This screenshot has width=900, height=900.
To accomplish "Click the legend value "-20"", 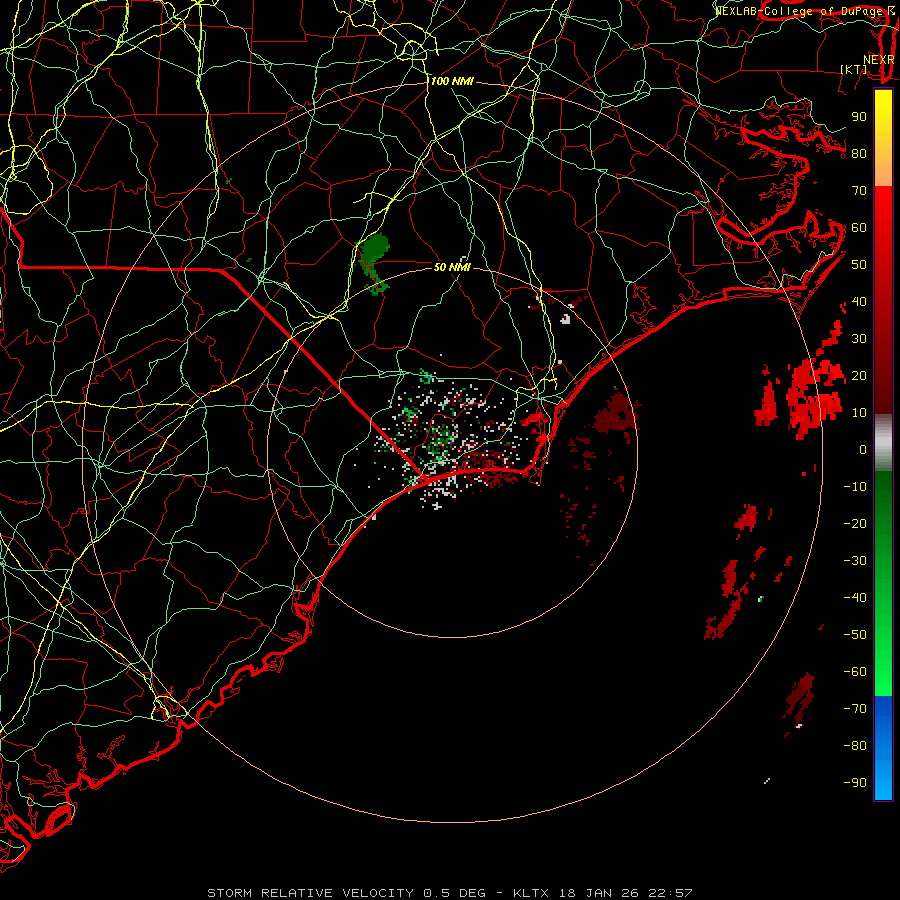I will (x=855, y=524).
